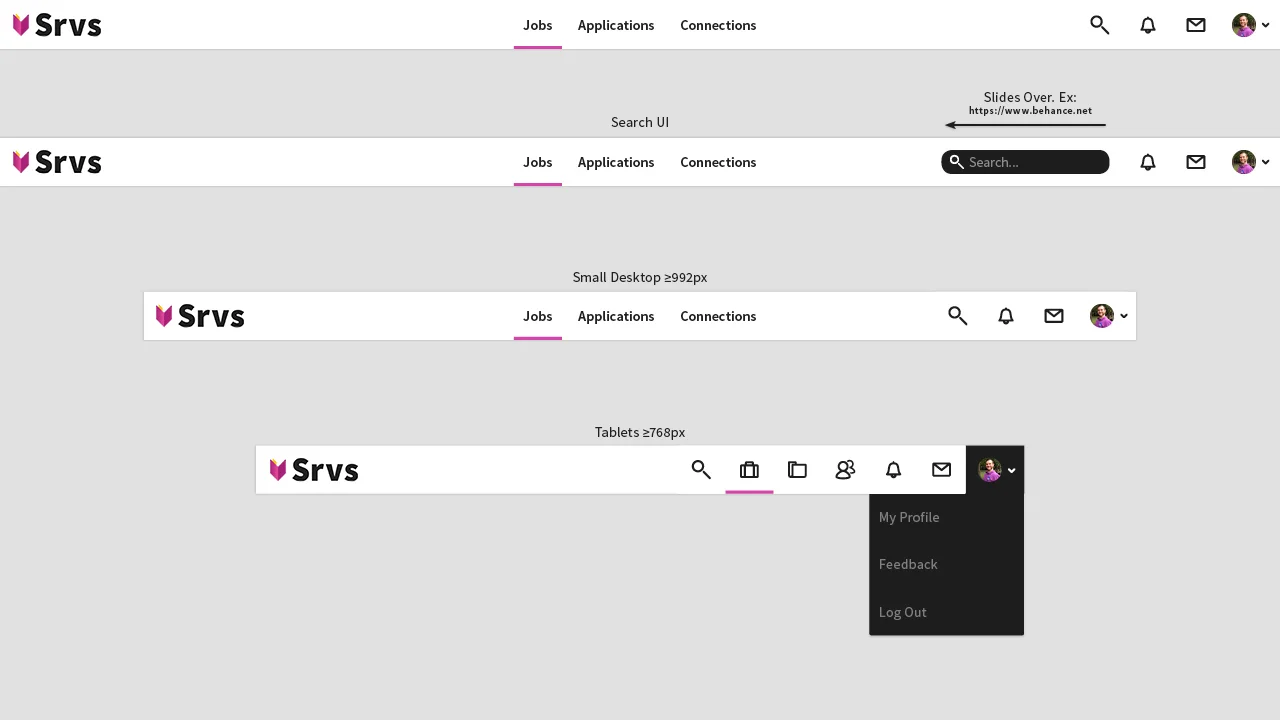Click the search icon in small desktop navbar

point(957,316)
